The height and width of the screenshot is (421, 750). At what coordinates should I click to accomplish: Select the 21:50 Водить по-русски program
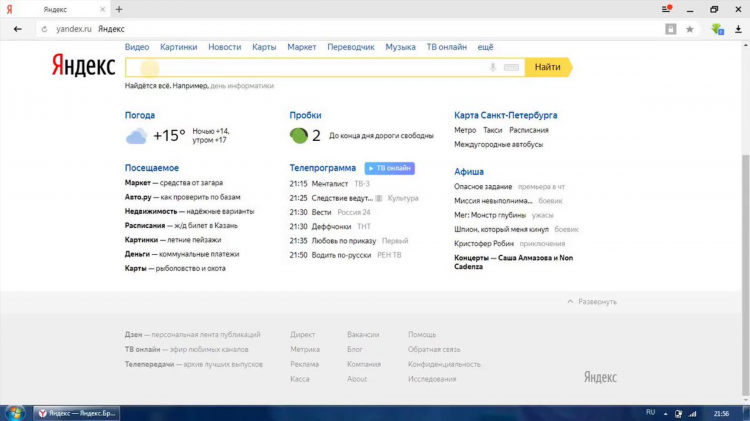(x=345, y=255)
